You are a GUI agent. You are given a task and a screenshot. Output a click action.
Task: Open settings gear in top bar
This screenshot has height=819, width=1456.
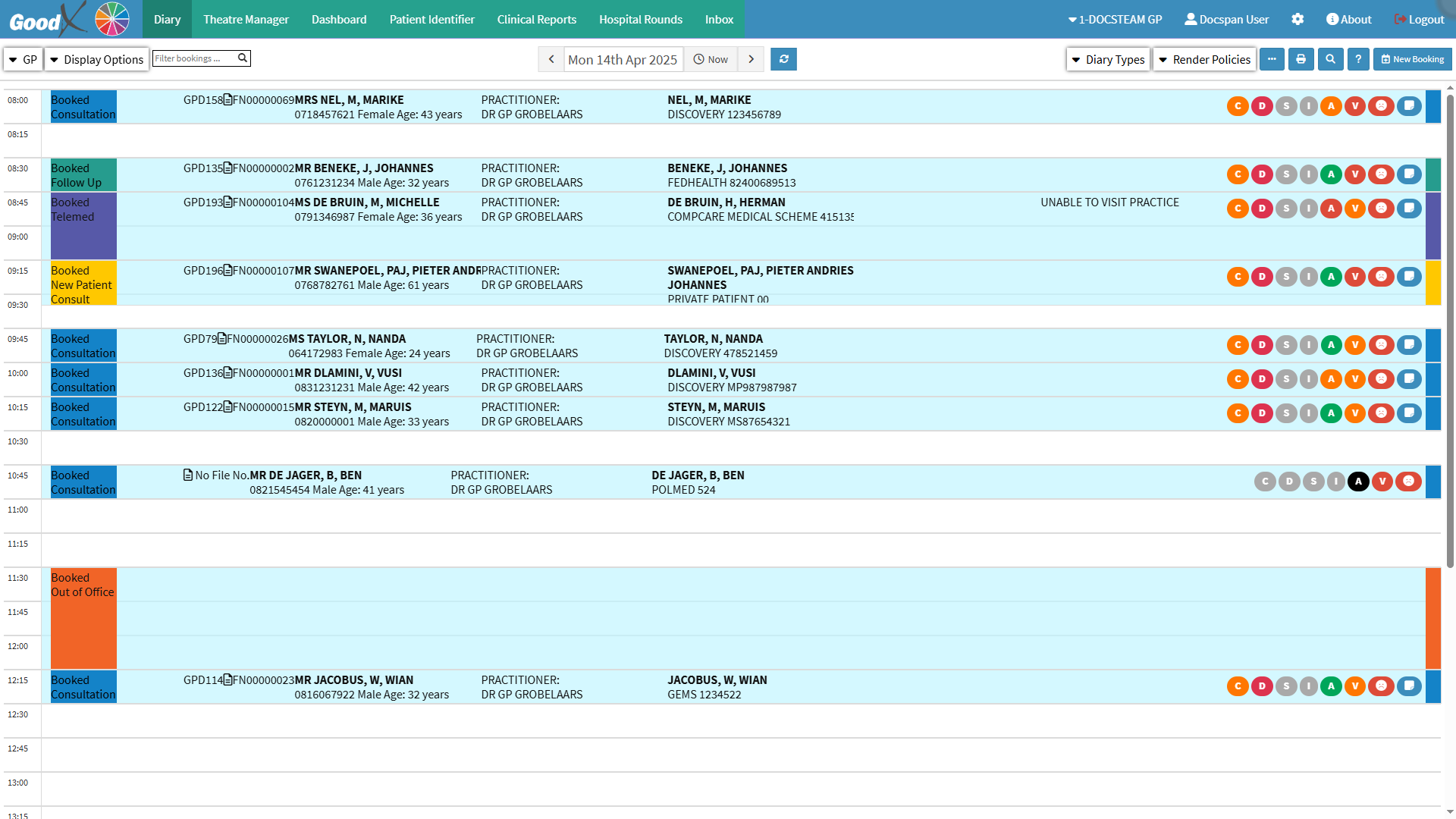click(1298, 20)
